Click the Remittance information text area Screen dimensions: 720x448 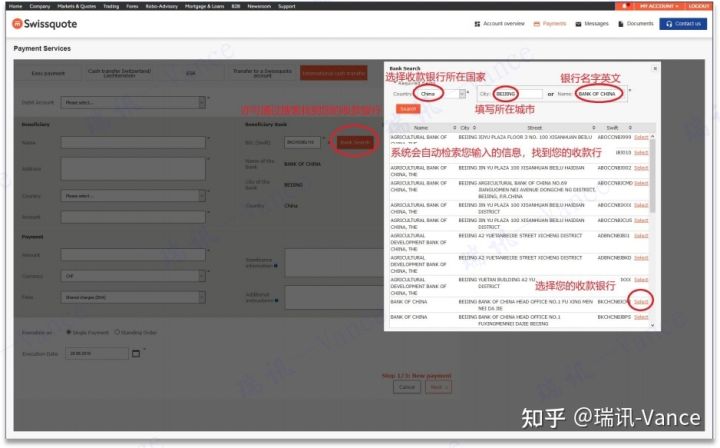click(x=334, y=263)
